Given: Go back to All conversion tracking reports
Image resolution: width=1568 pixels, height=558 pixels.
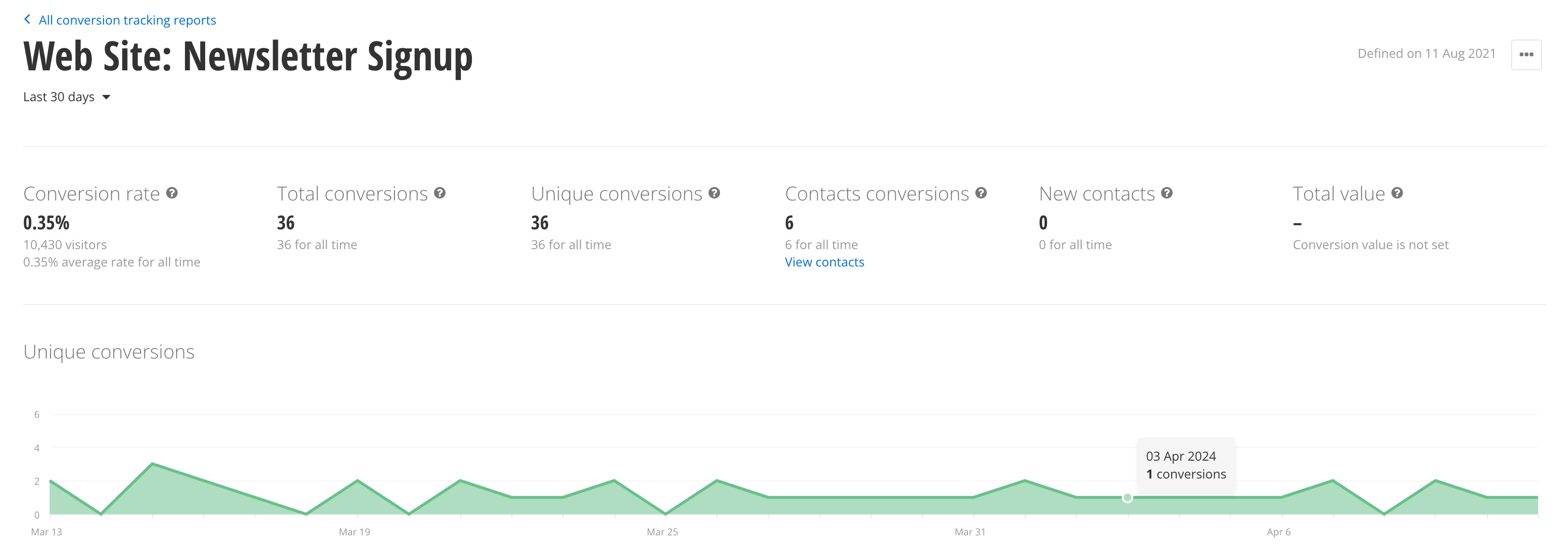Looking at the screenshot, I should (x=127, y=20).
